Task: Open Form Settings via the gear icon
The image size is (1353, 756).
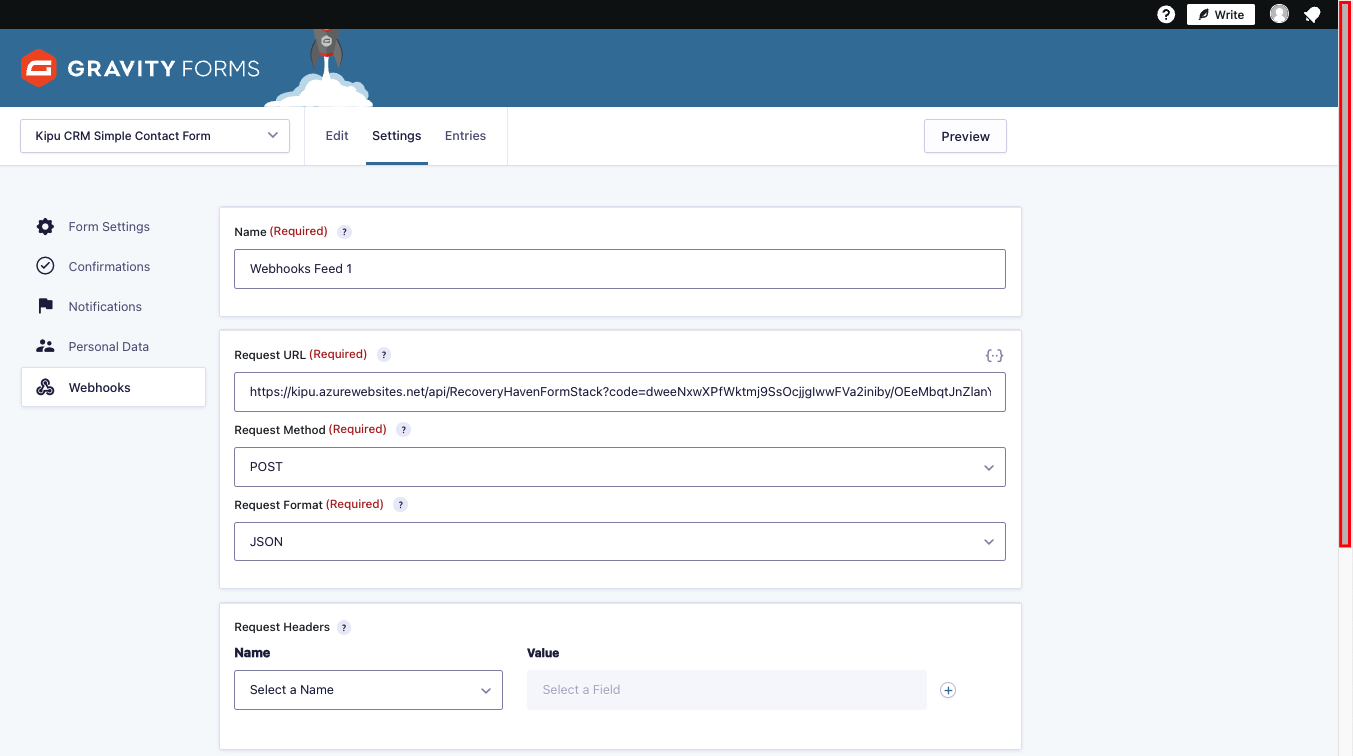Action: 45,226
